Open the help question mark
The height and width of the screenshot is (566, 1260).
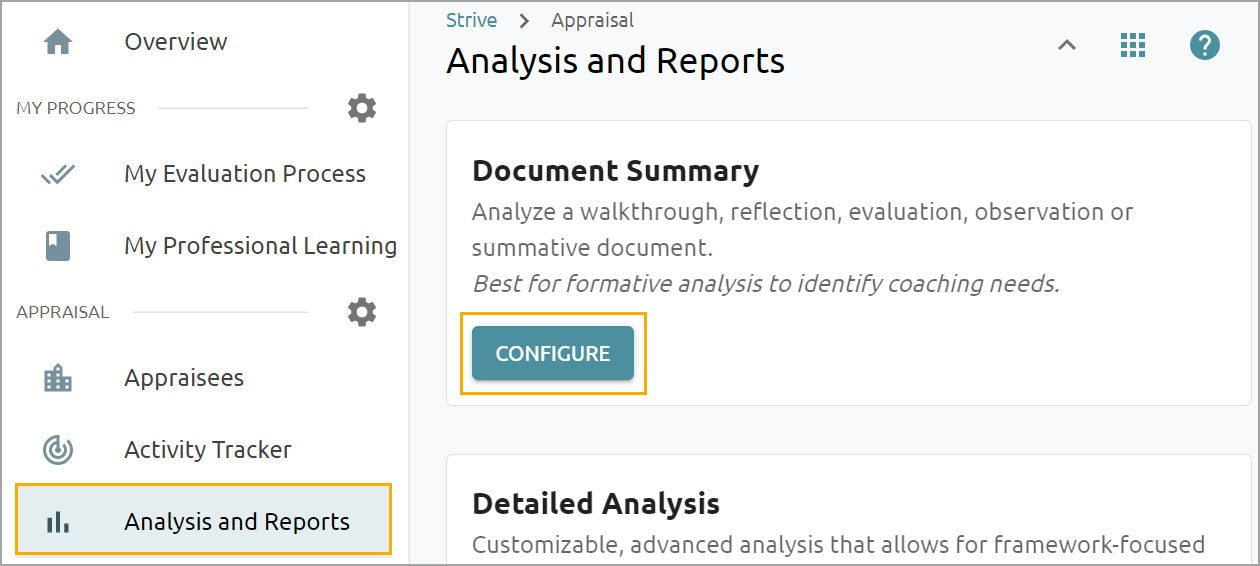1205,45
